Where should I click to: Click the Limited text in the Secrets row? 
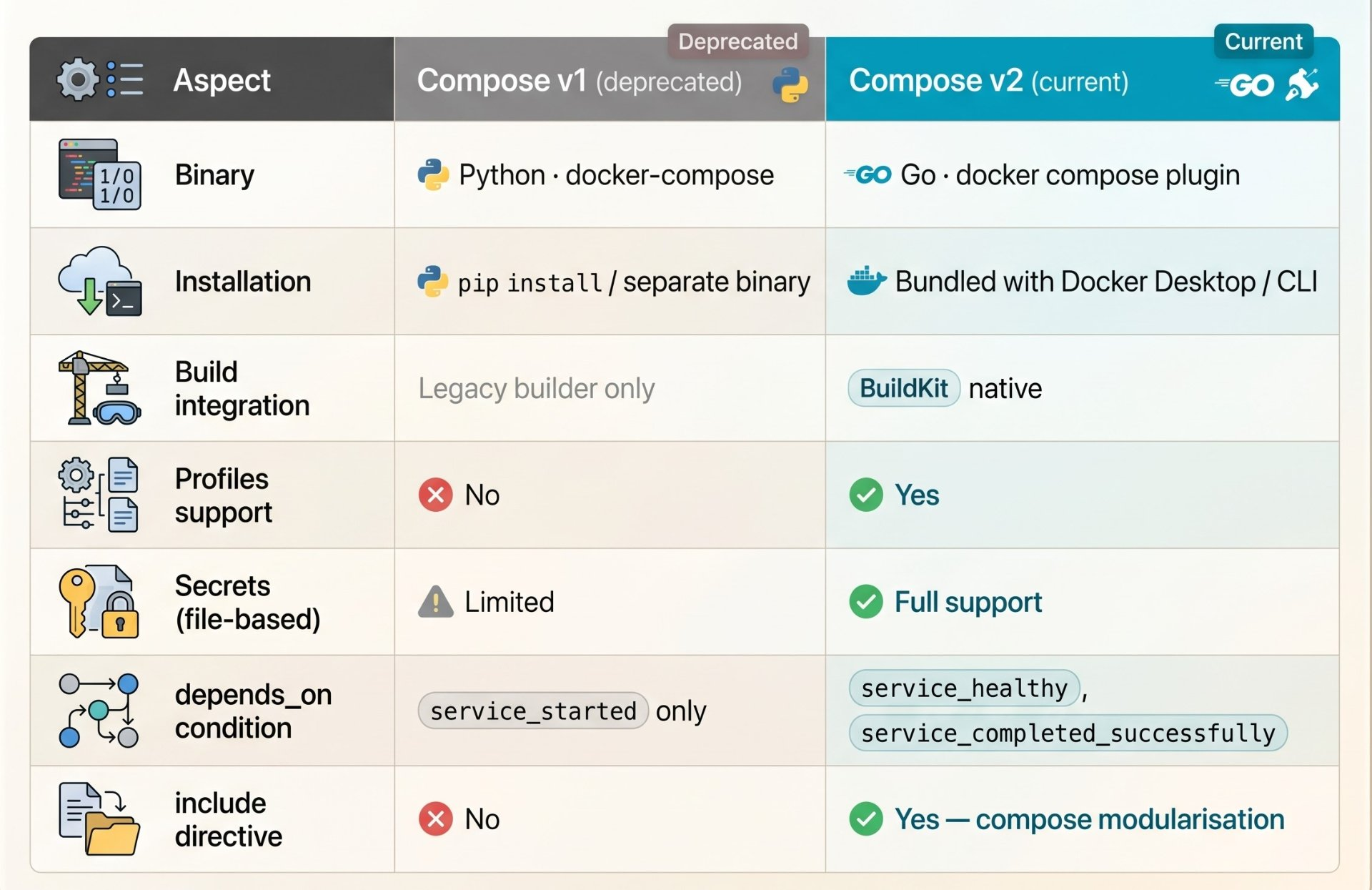pos(509,602)
